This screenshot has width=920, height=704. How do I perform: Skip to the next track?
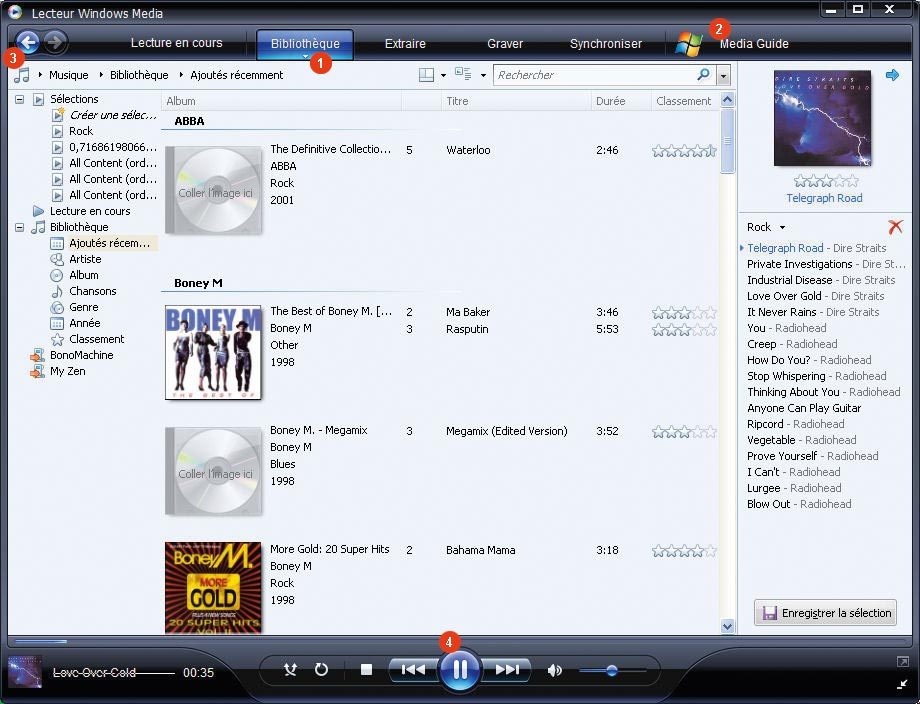pyautogui.click(x=508, y=670)
